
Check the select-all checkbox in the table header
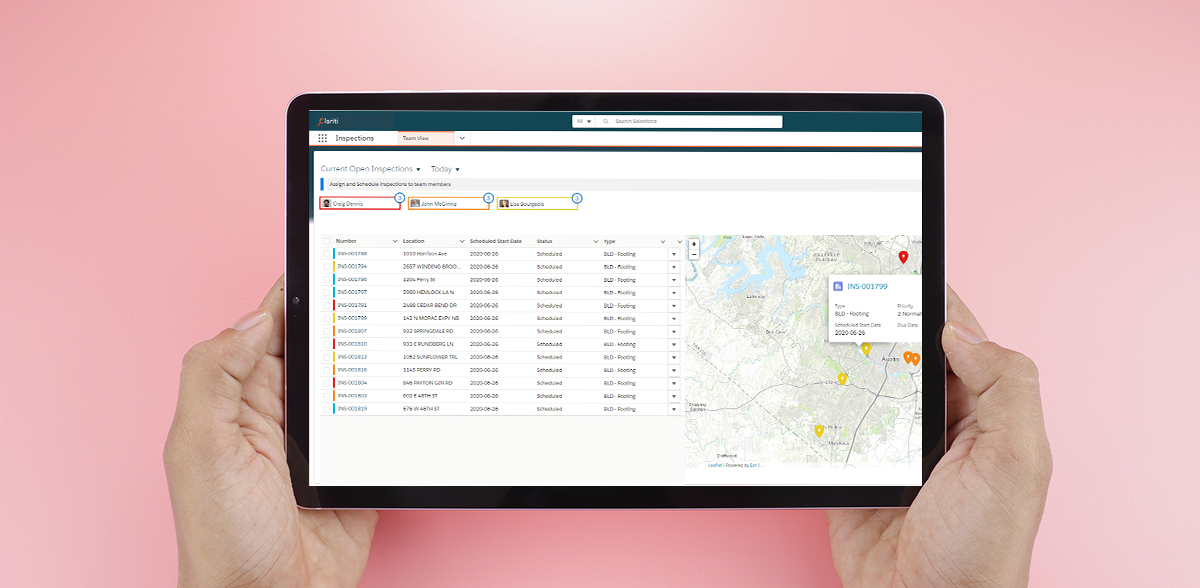click(326, 241)
